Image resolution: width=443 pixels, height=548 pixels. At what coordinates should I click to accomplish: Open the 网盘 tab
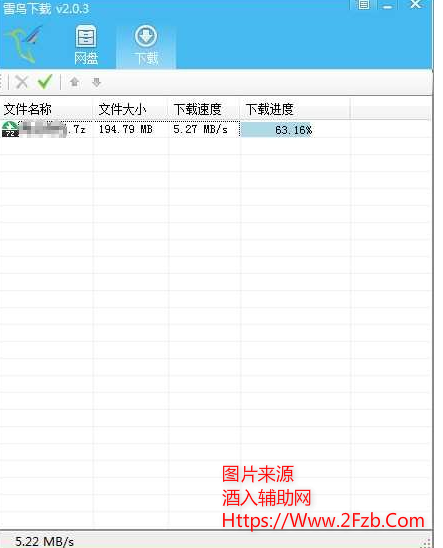click(x=86, y=45)
